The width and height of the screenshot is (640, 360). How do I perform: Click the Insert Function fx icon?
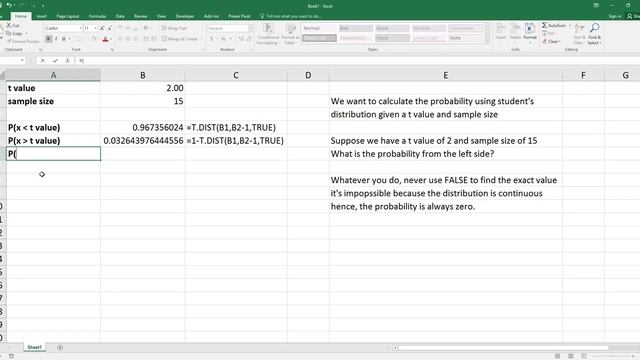coord(68,60)
